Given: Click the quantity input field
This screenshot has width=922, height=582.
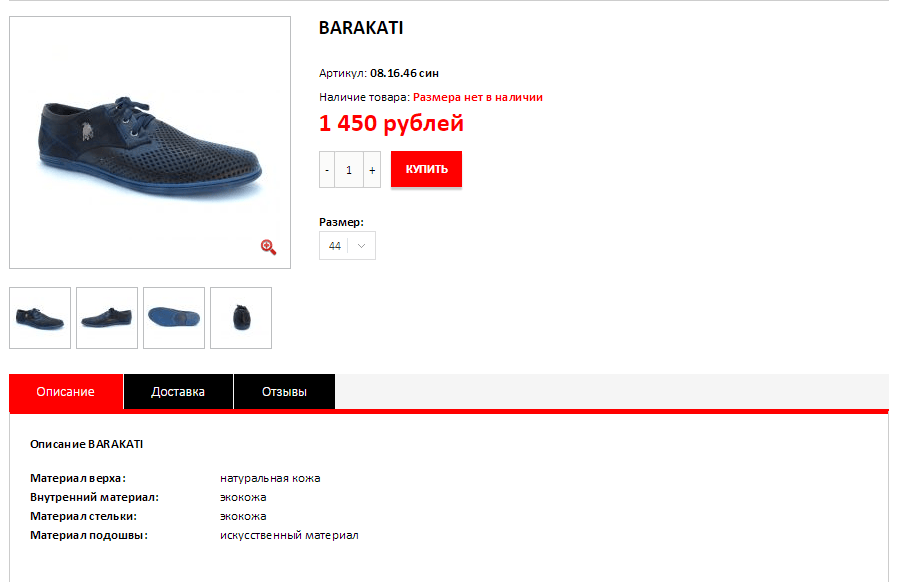Looking at the screenshot, I should pyautogui.click(x=349, y=170).
